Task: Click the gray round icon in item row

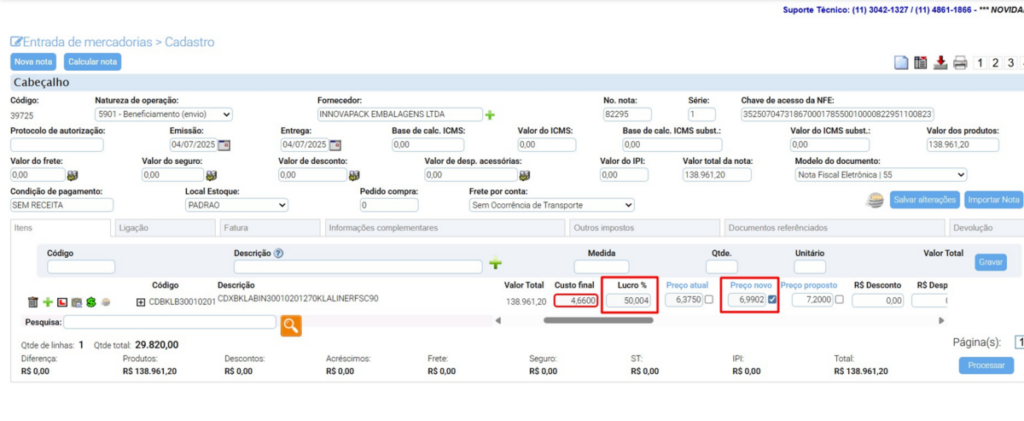Action: 106,303
